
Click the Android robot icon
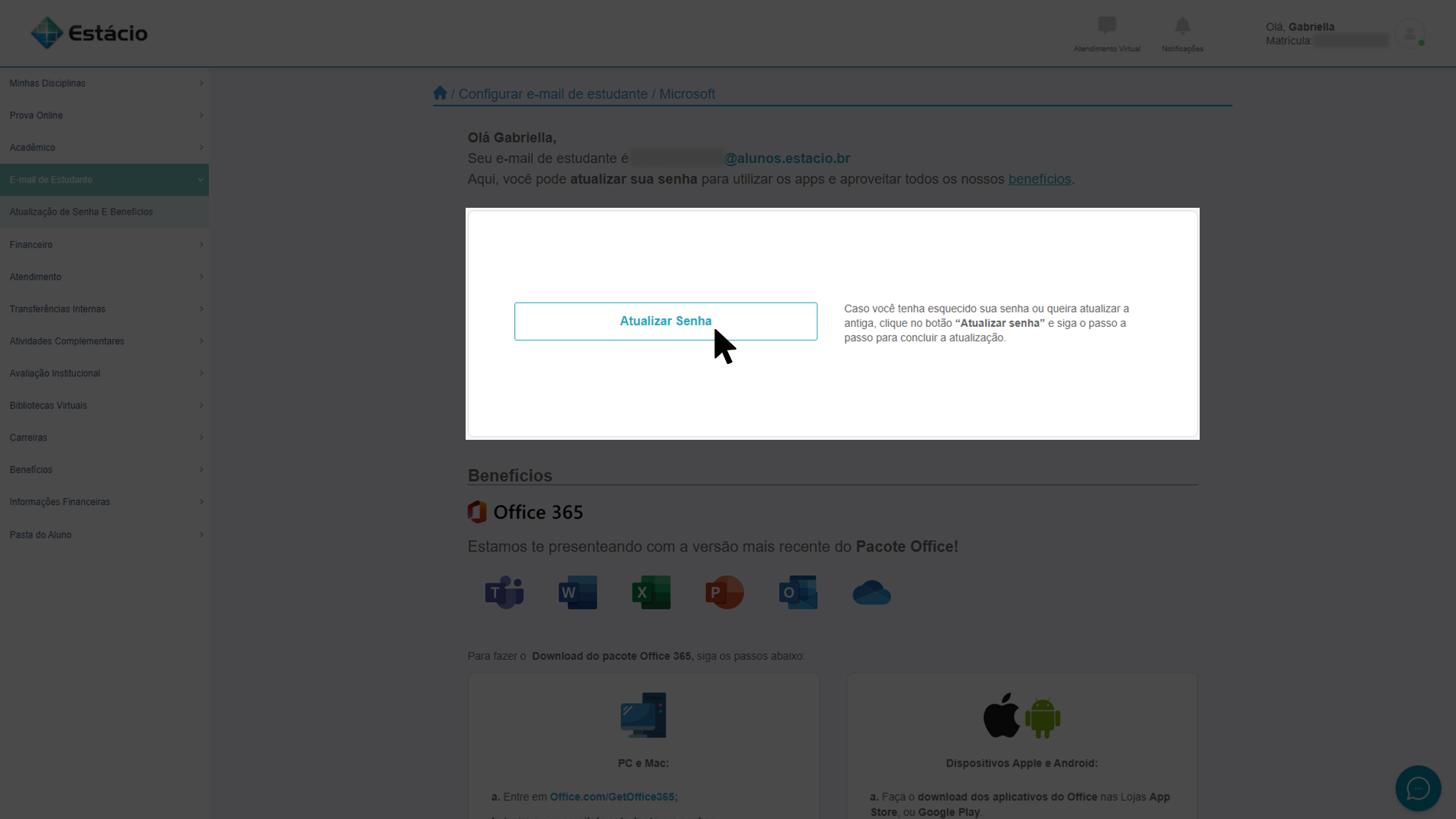[x=1043, y=717]
